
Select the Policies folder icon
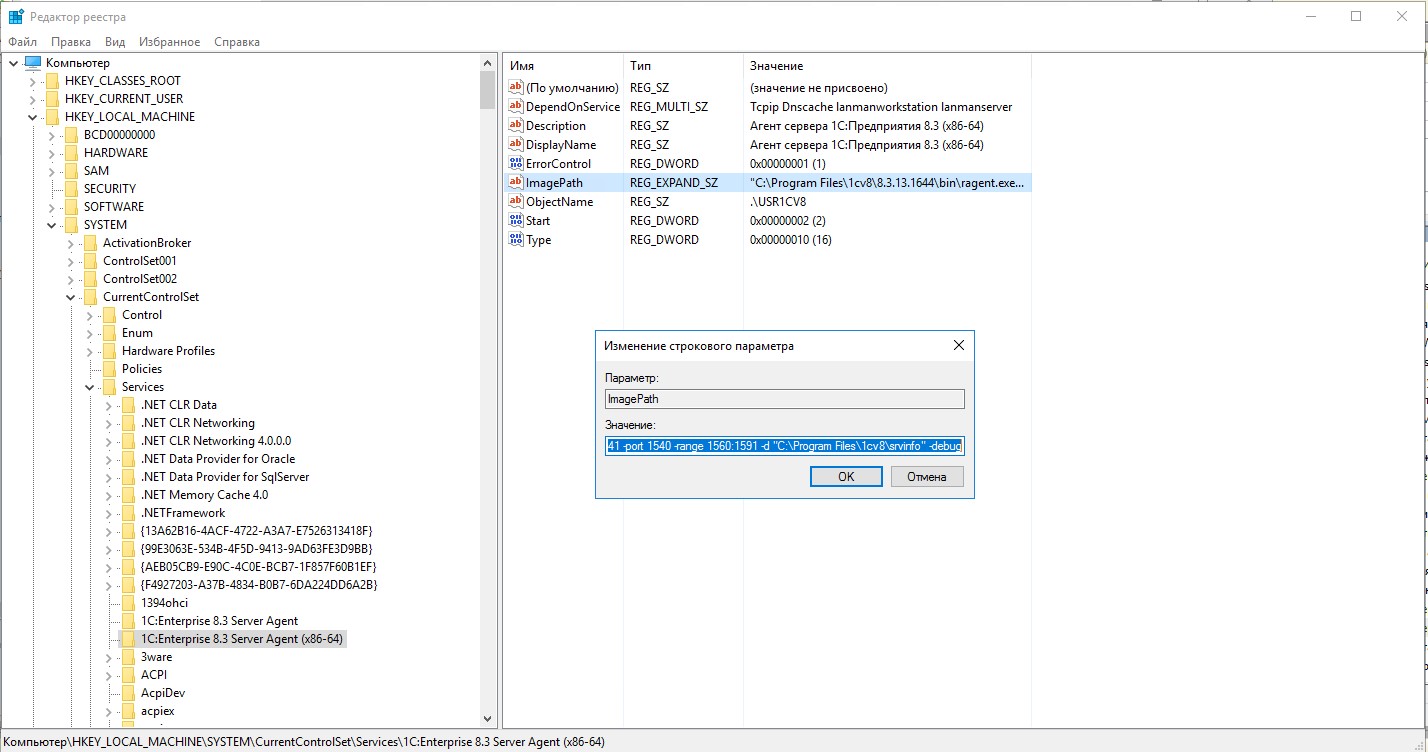point(109,369)
